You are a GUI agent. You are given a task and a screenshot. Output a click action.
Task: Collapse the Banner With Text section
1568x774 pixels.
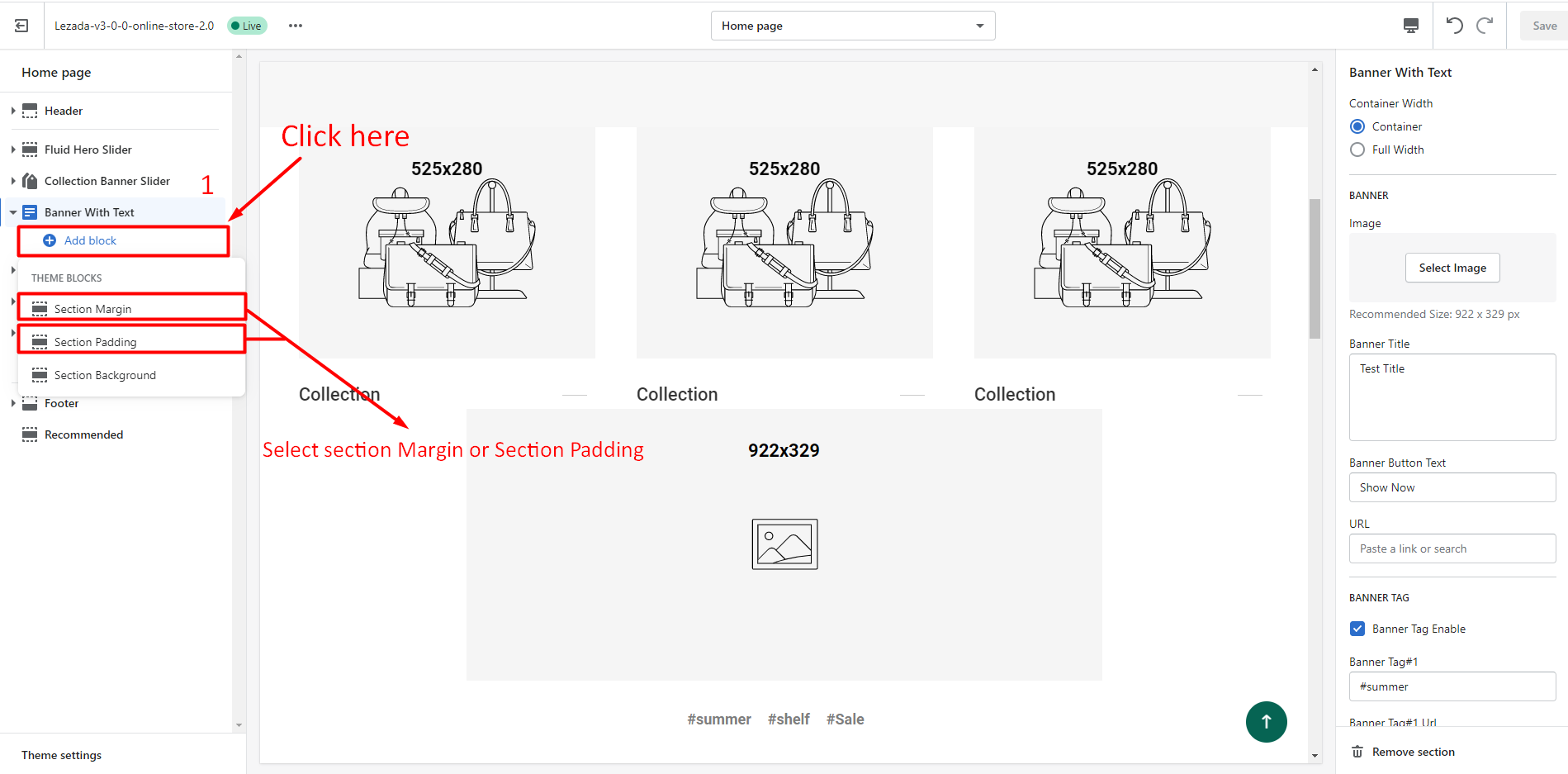coord(12,211)
